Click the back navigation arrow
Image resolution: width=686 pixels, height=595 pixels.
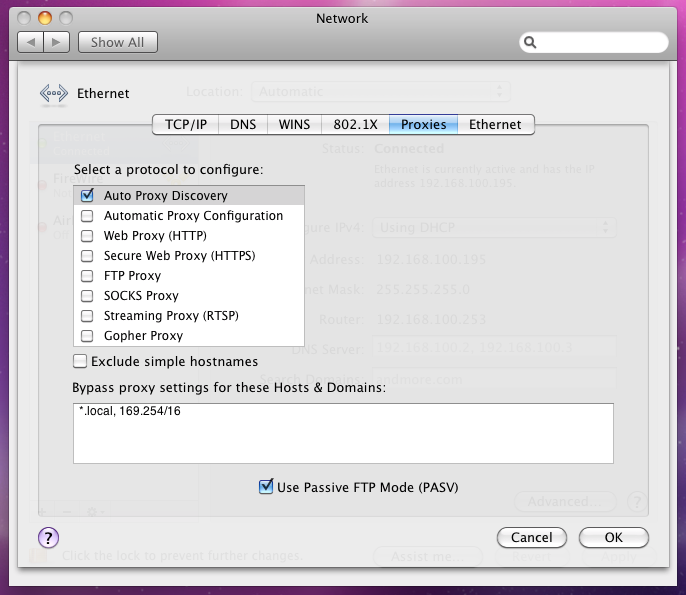pyautogui.click(x=32, y=42)
